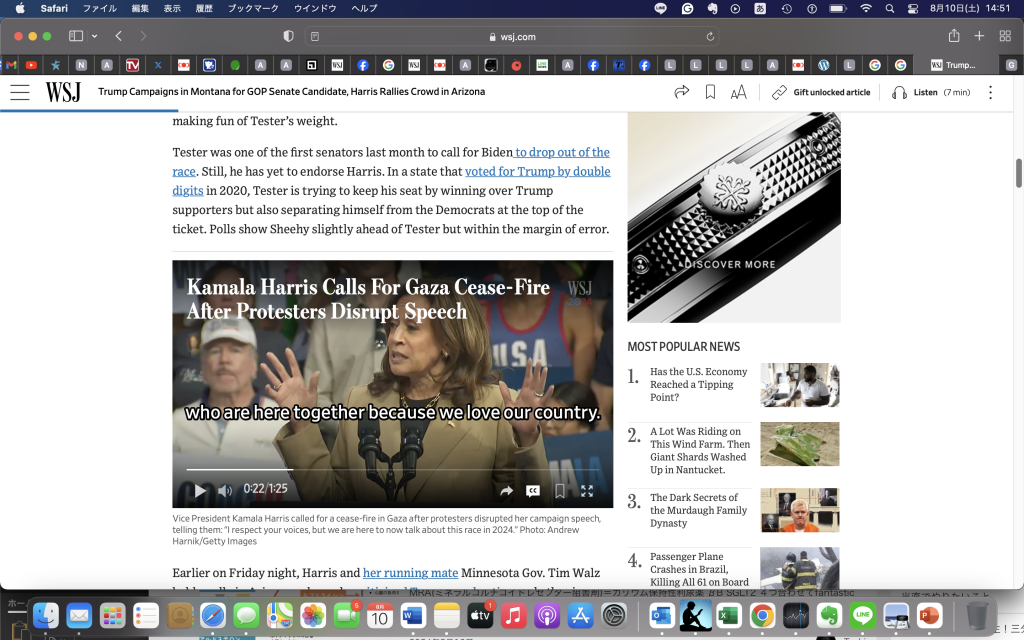This screenshot has height=640, width=1024.
Task: Open the three-dot more options menu
Action: pos(990,92)
